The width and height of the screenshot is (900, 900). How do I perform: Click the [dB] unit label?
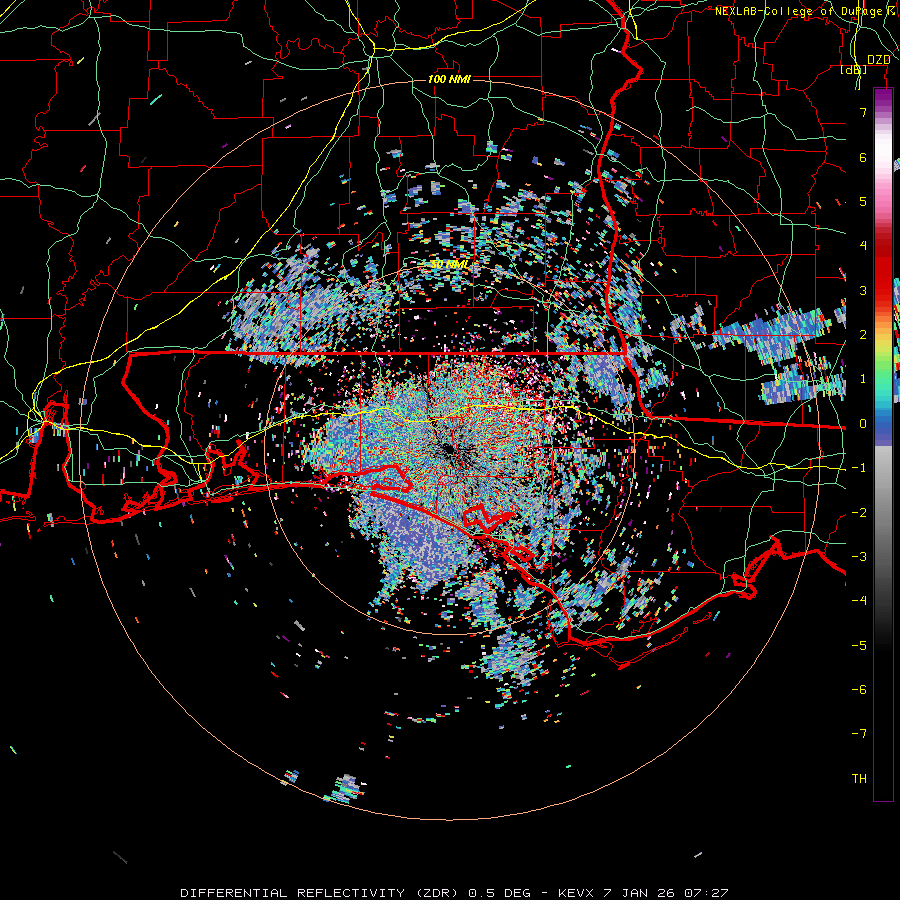click(x=854, y=69)
